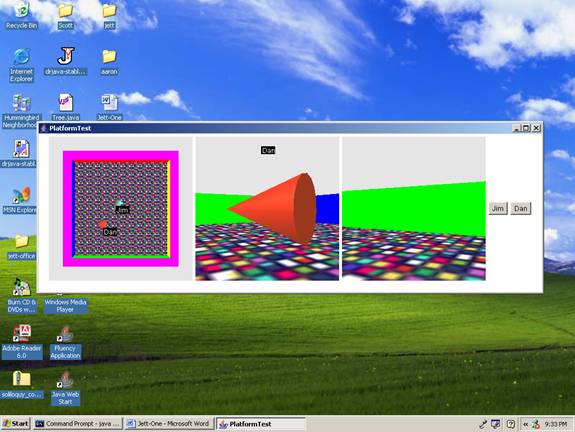
Task: Select the Scott folder icon
Action: click(65, 15)
